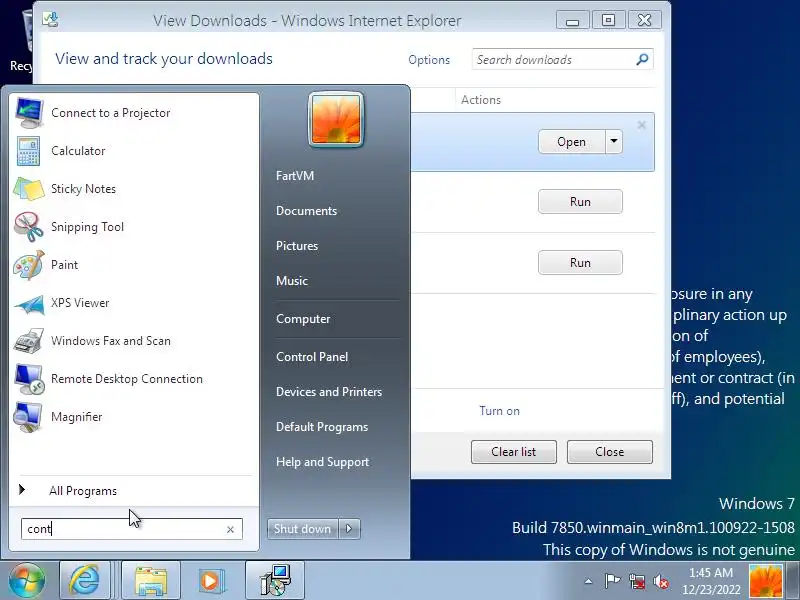Image resolution: width=800 pixels, height=600 pixels.
Task: Open the Windows Fax and Scan icon
Action: (x=29, y=341)
